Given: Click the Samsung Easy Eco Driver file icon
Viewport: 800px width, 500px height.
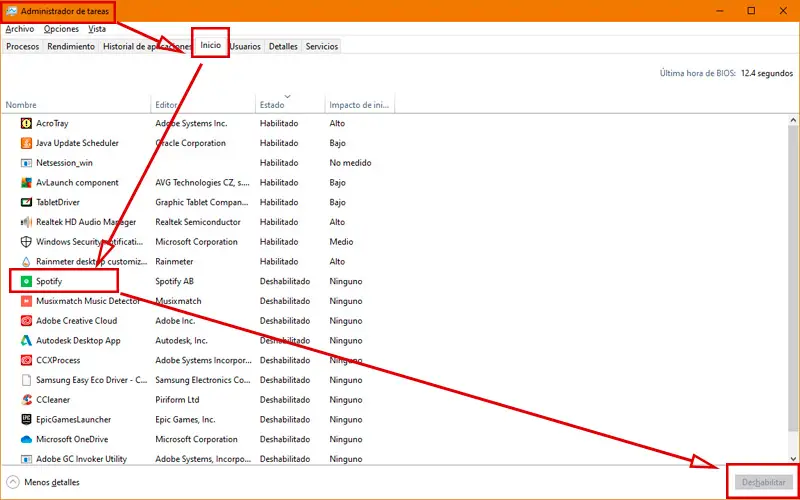Looking at the screenshot, I should click(x=26, y=380).
